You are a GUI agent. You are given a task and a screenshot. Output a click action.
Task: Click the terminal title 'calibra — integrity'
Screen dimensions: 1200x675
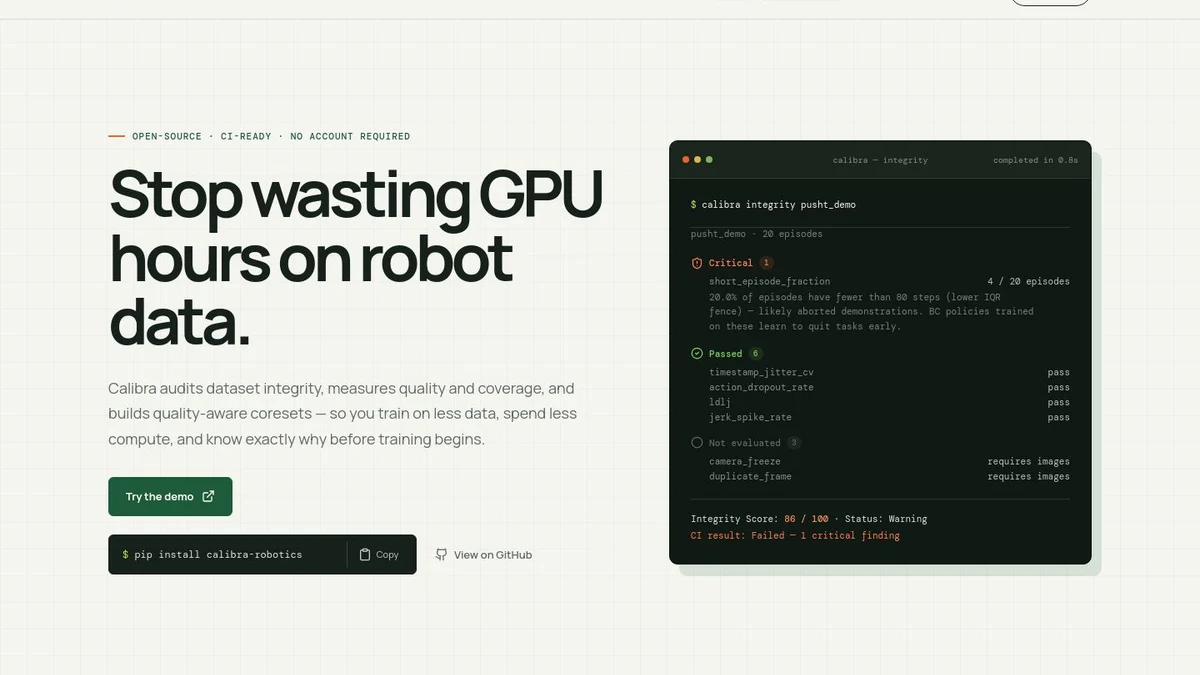[880, 160]
